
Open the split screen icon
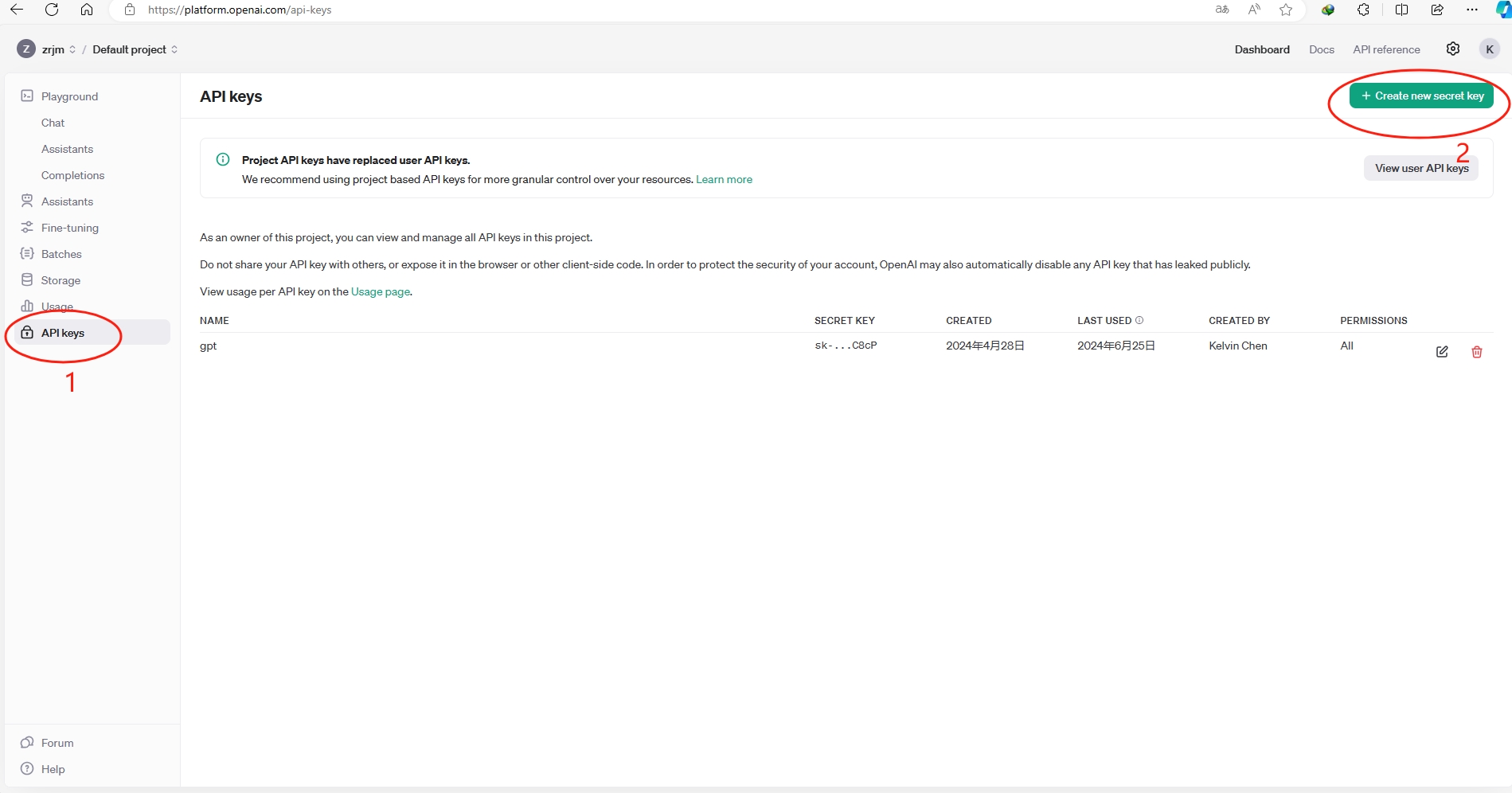click(1402, 10)
